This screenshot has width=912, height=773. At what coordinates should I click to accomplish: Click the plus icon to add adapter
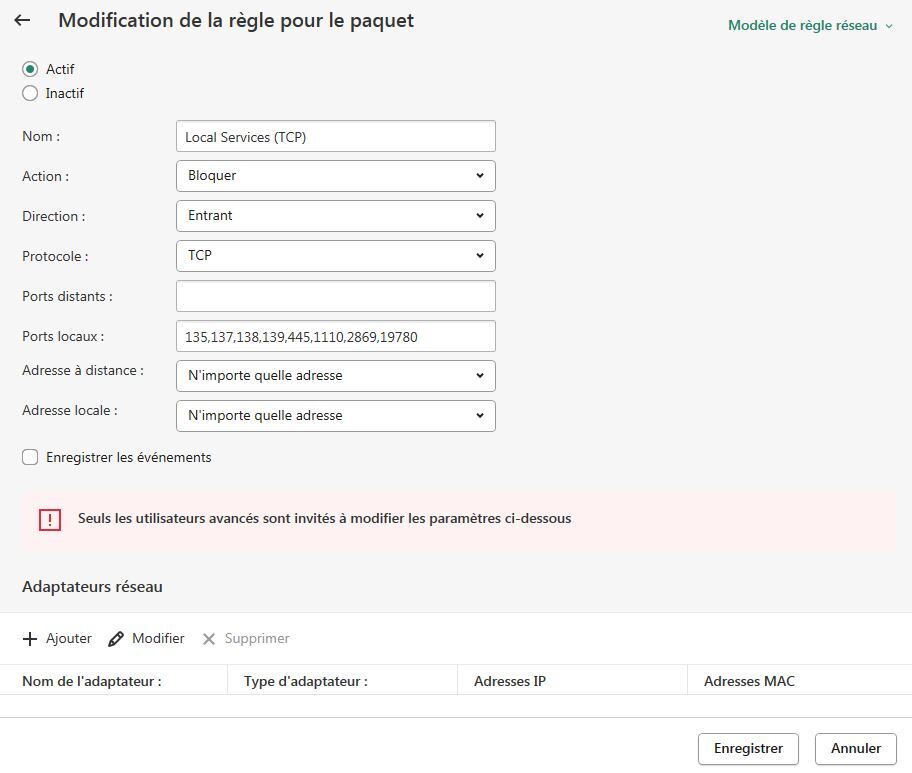point(30,639)
